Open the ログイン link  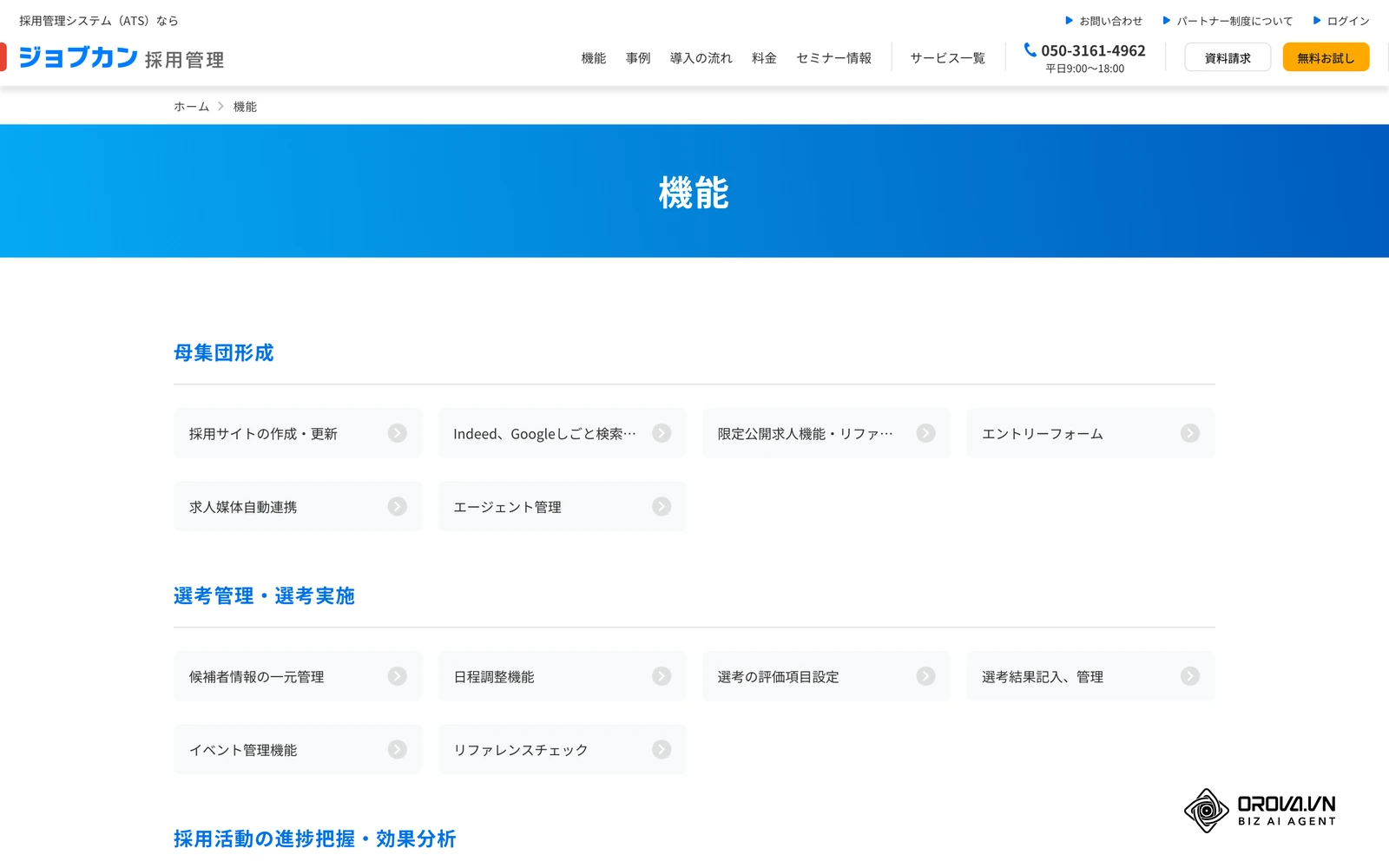(1341, 21)
